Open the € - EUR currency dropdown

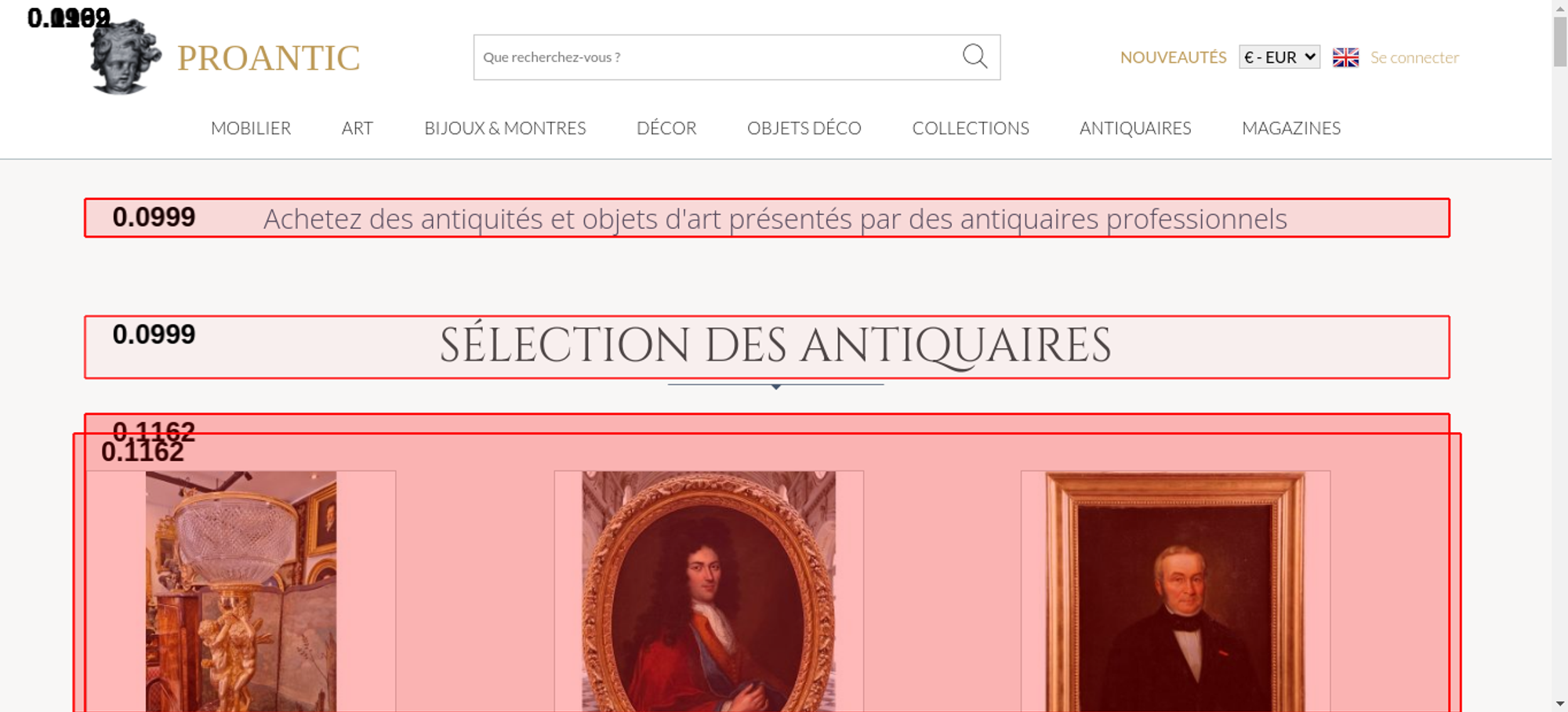(x=1279, y=57)
